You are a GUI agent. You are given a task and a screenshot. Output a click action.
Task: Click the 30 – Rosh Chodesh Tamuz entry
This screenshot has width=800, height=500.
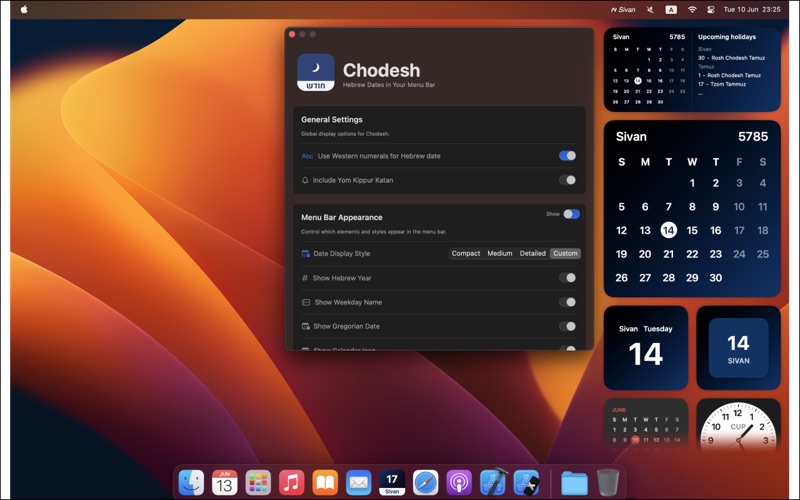point(731,58)
